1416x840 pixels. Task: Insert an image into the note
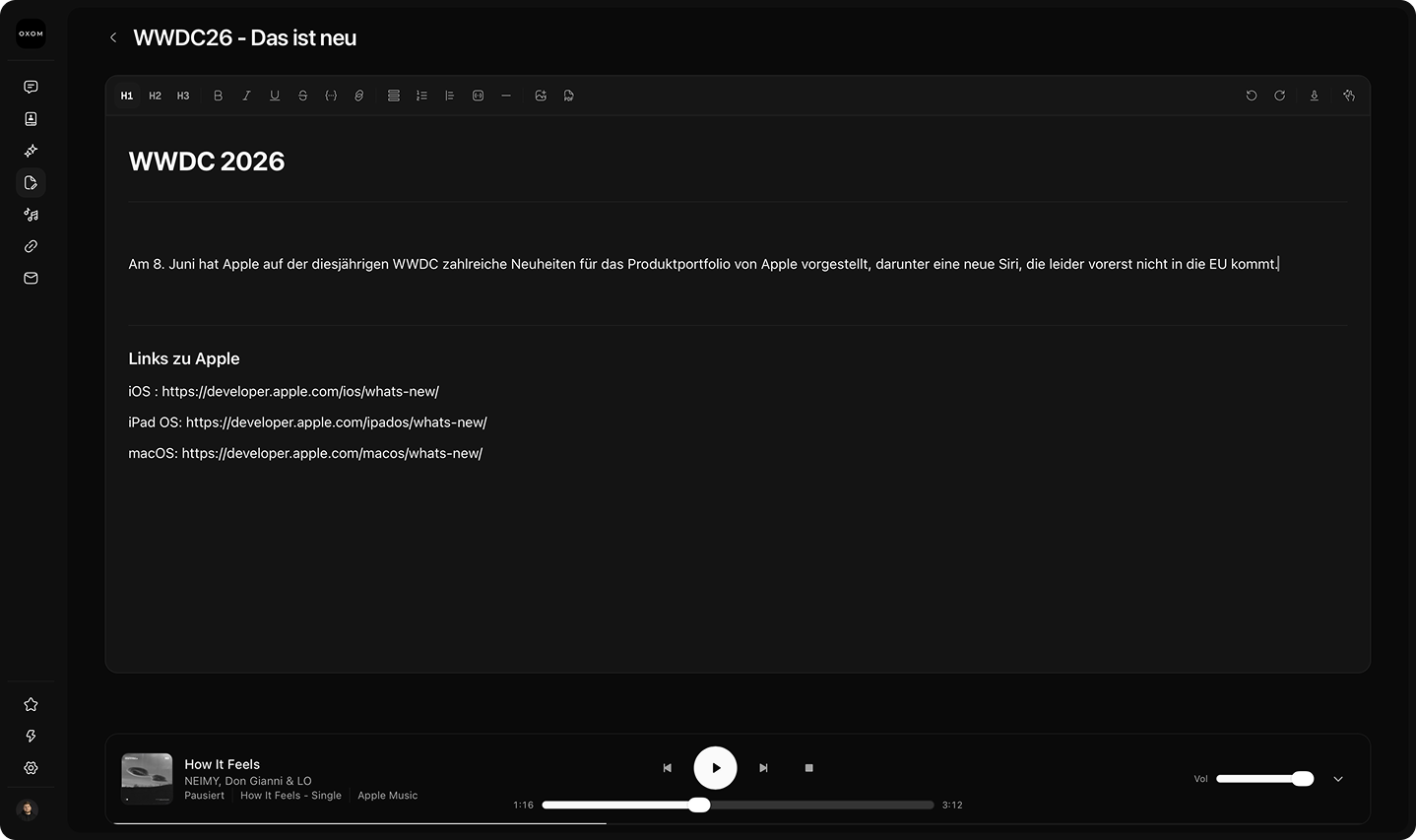click(541, 96)
